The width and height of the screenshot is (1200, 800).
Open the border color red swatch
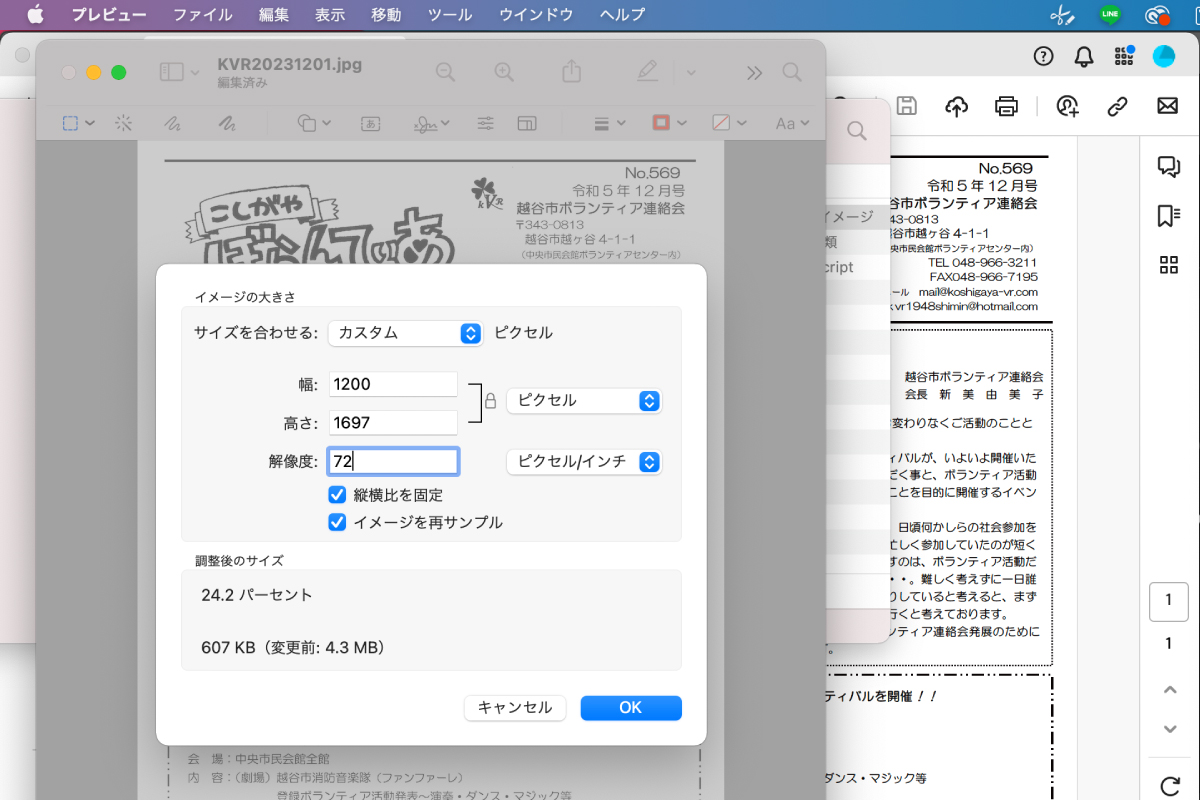(x=669, y=123)
